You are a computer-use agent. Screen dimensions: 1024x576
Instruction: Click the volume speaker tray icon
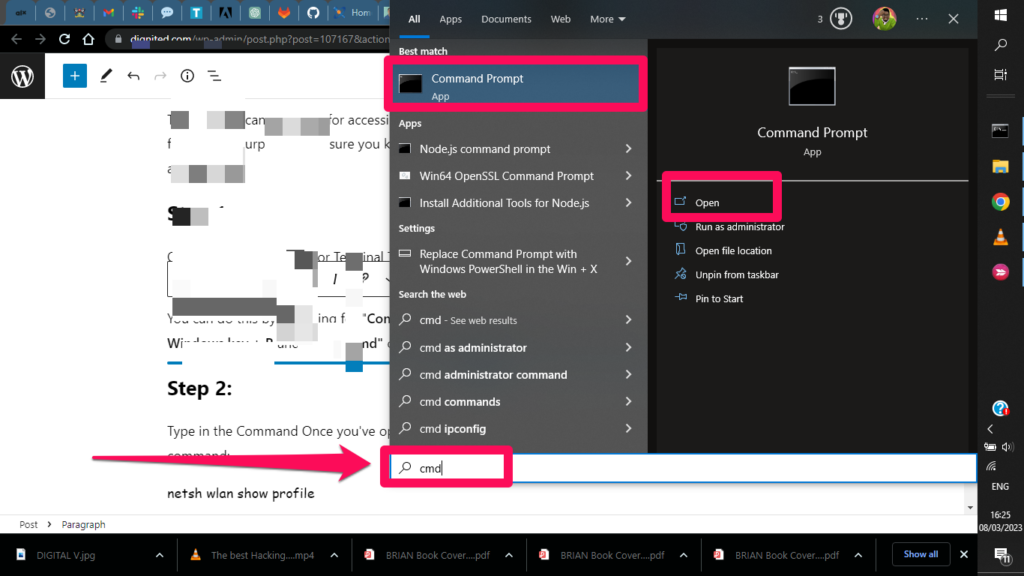click(1008, 447)
